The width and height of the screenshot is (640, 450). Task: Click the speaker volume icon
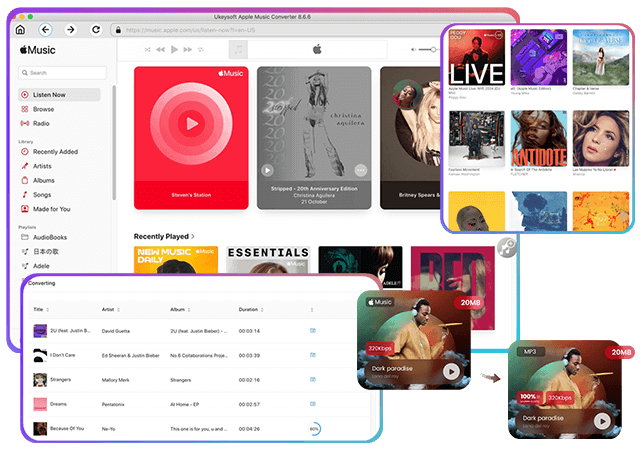click(x=413, y=49)
